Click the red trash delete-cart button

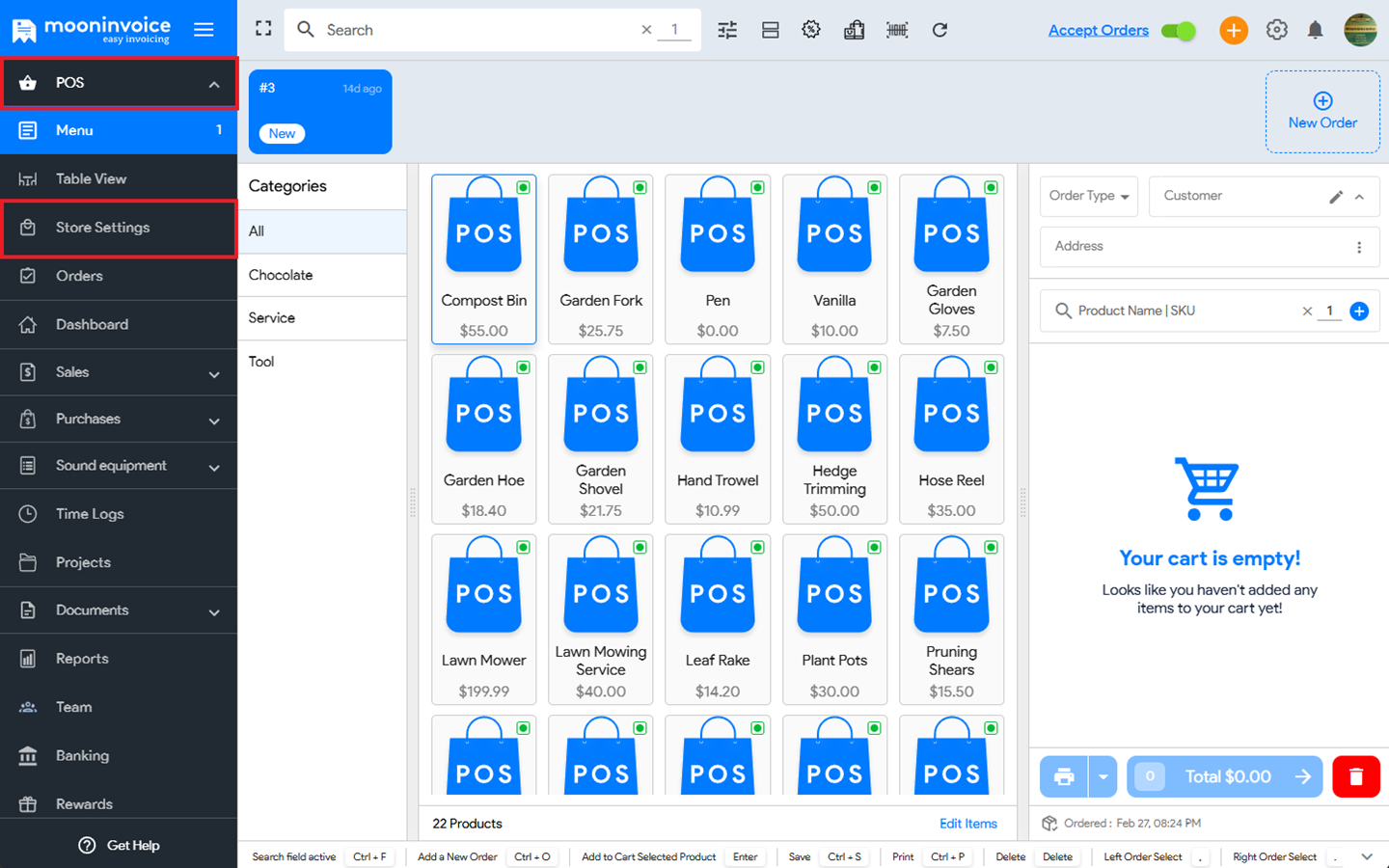pyautogui.click(x=1355, y=776)
